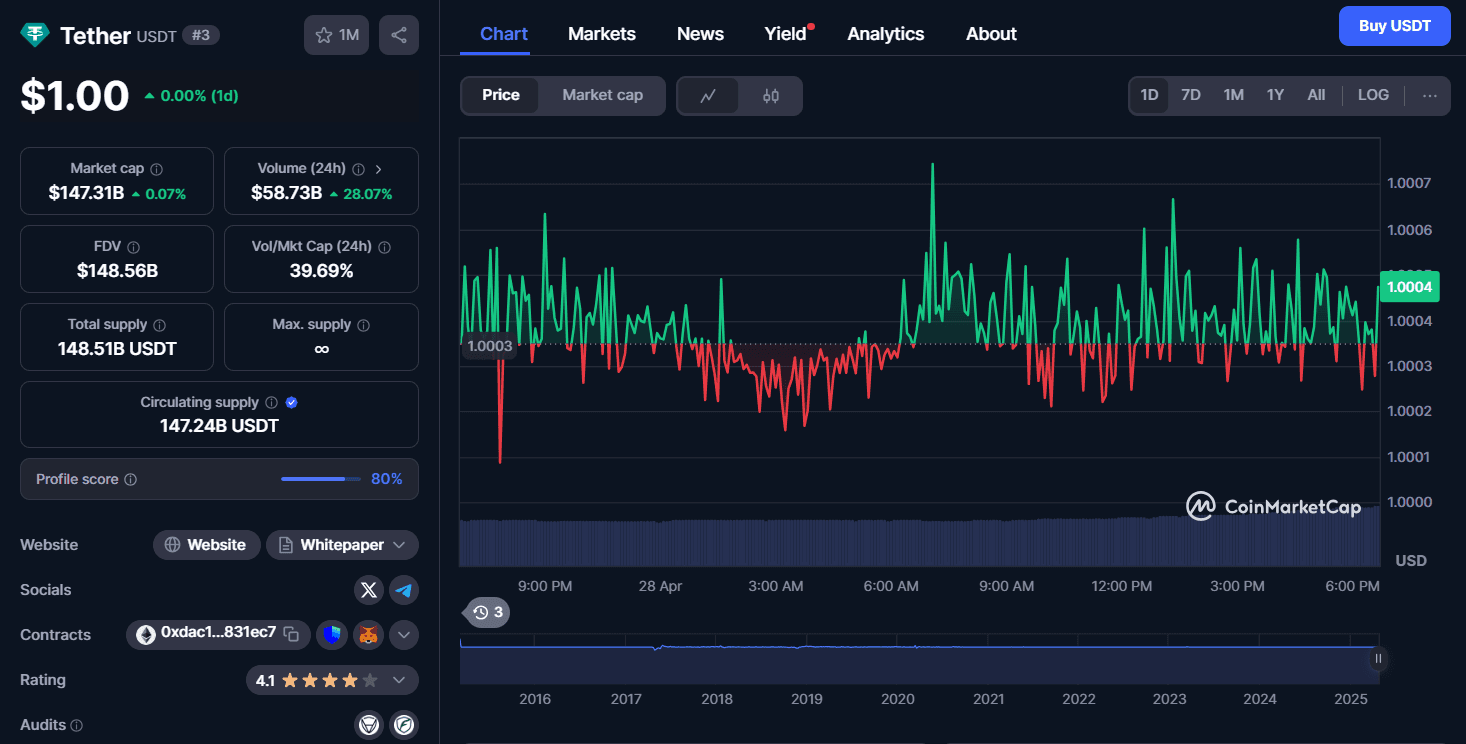
Task: Expand the rating details chevron
Action: tap(399, 680)
